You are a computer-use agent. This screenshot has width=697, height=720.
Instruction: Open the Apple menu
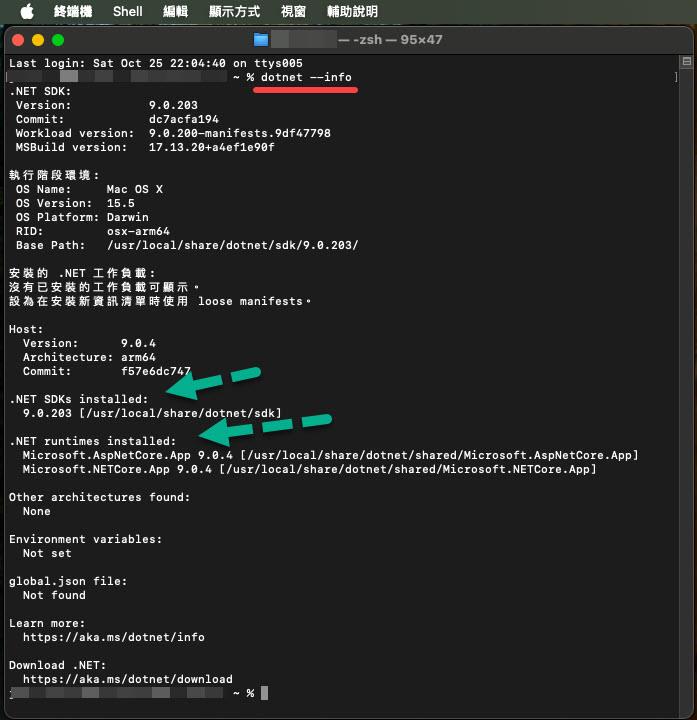click(26, 11)
